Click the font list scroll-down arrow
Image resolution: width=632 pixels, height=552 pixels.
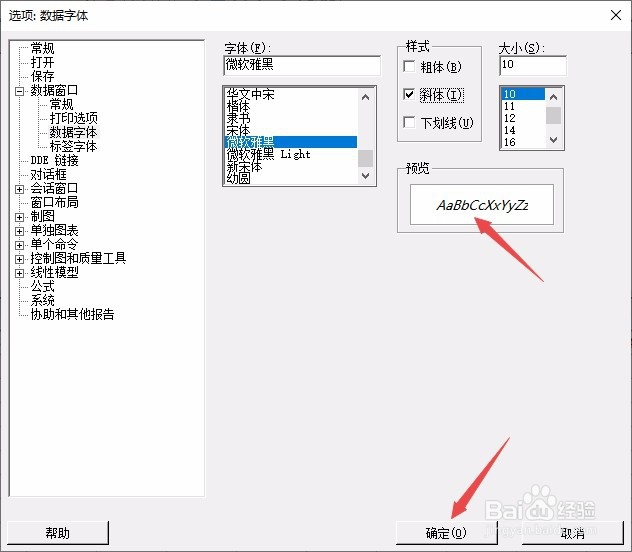(366, 176)
